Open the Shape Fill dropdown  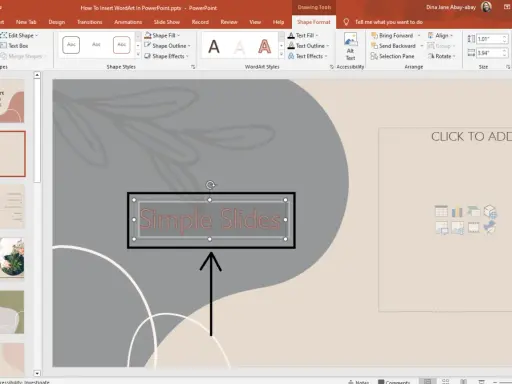(162, 35)
